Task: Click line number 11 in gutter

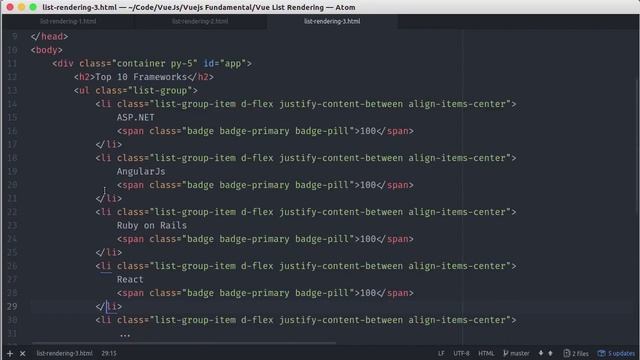Action: coord(12,64)
